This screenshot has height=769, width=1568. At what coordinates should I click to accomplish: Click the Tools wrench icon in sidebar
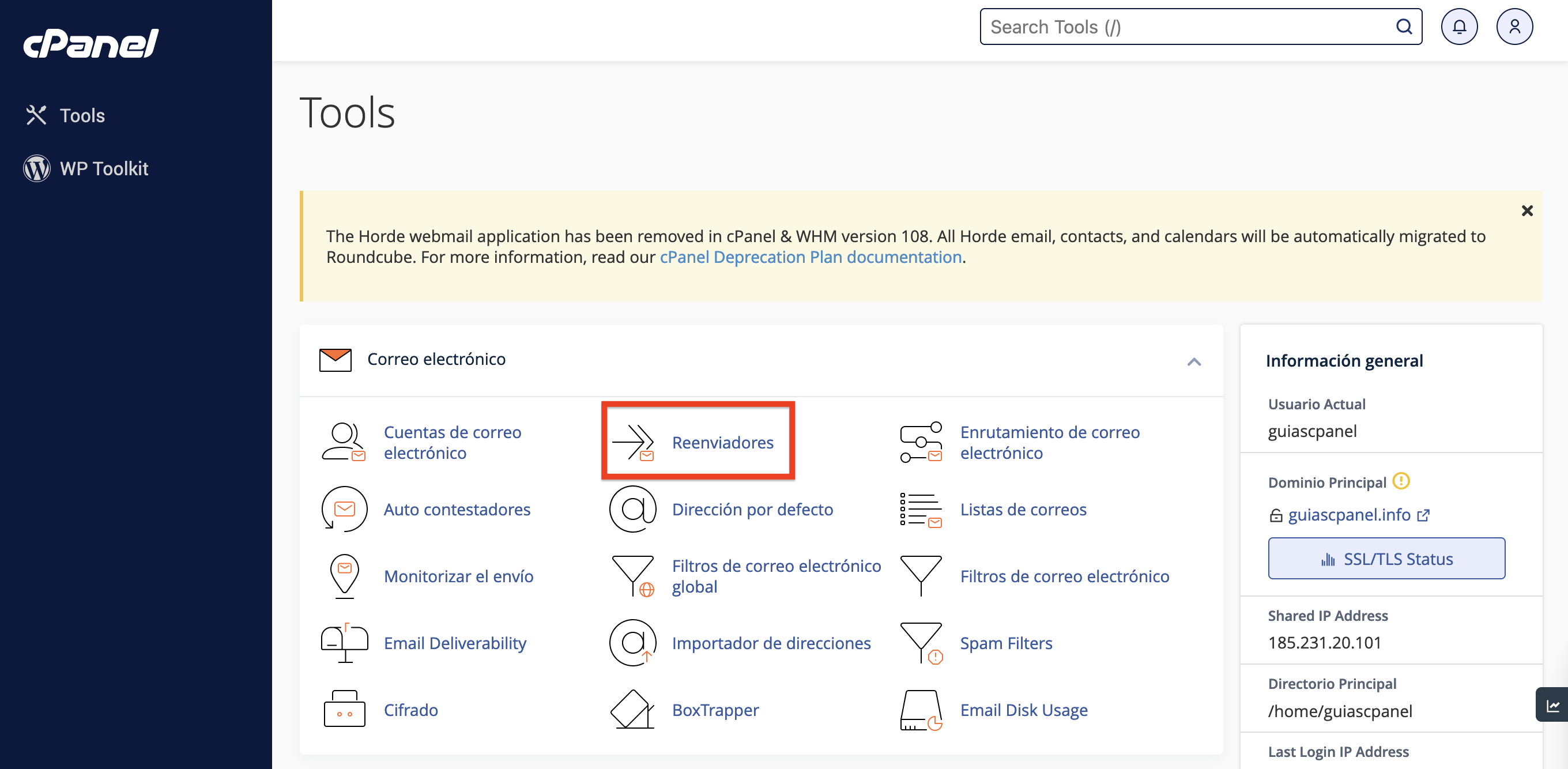pos(36,115)
